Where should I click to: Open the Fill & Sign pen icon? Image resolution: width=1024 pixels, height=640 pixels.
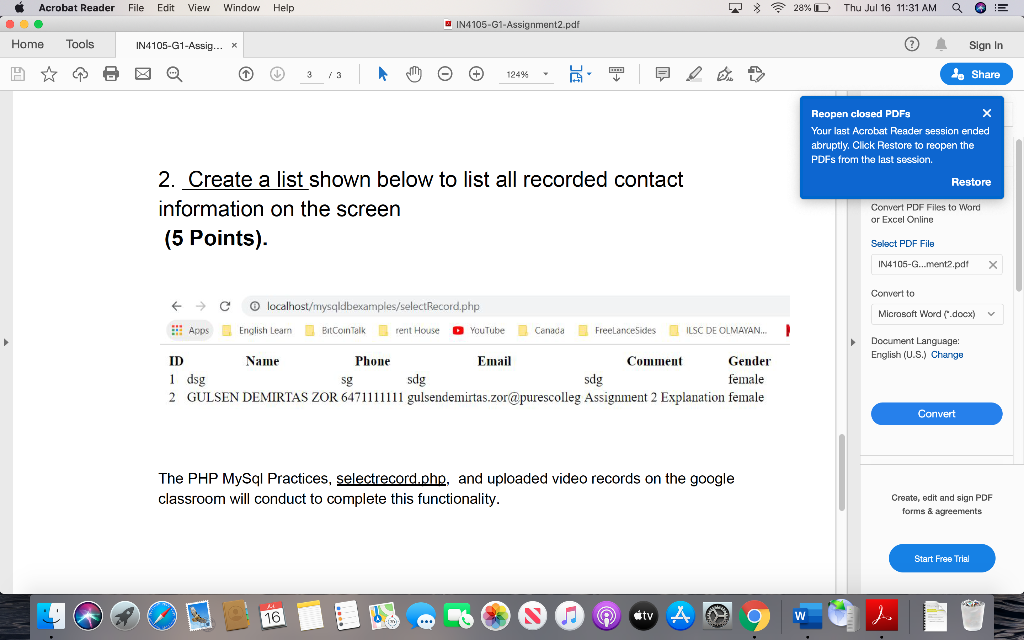click(x=725, y=73)
